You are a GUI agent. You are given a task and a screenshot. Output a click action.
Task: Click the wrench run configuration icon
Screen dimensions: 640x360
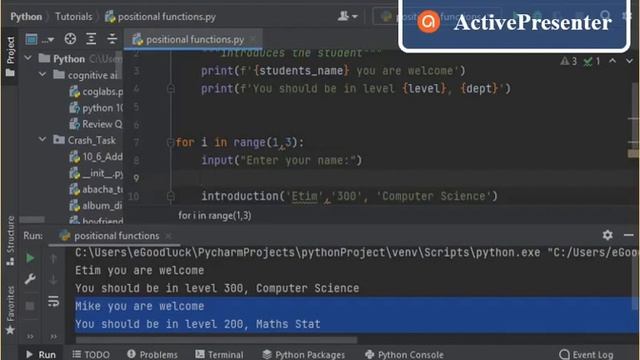(30, 279)
